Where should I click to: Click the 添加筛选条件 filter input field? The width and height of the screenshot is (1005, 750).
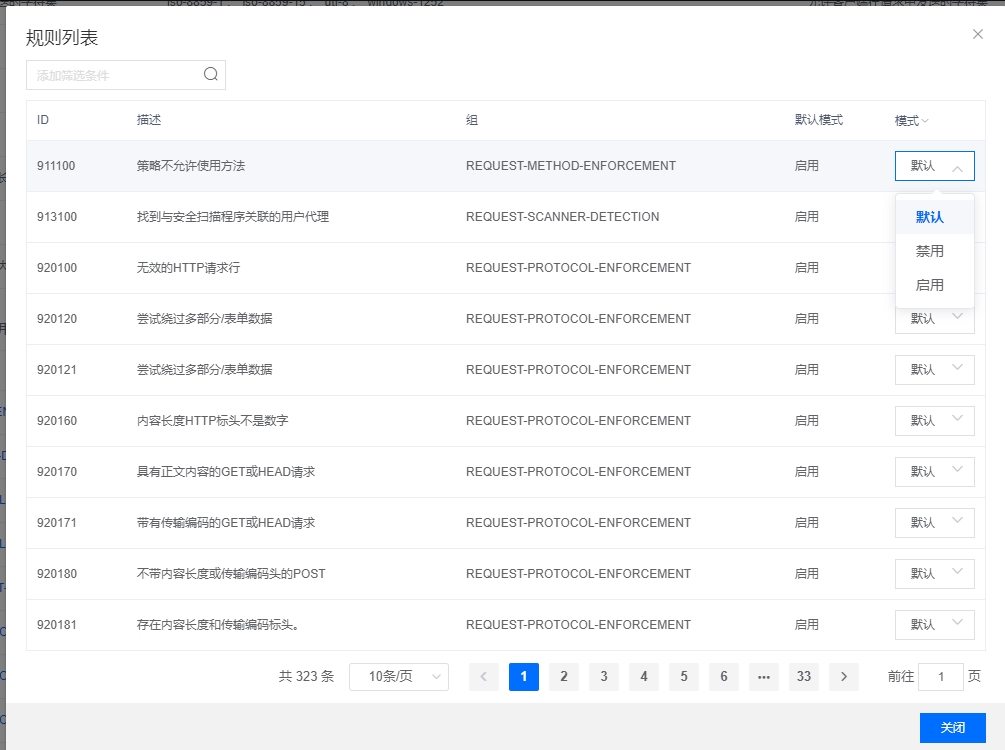pyautogui.click(x=115, y=75)
